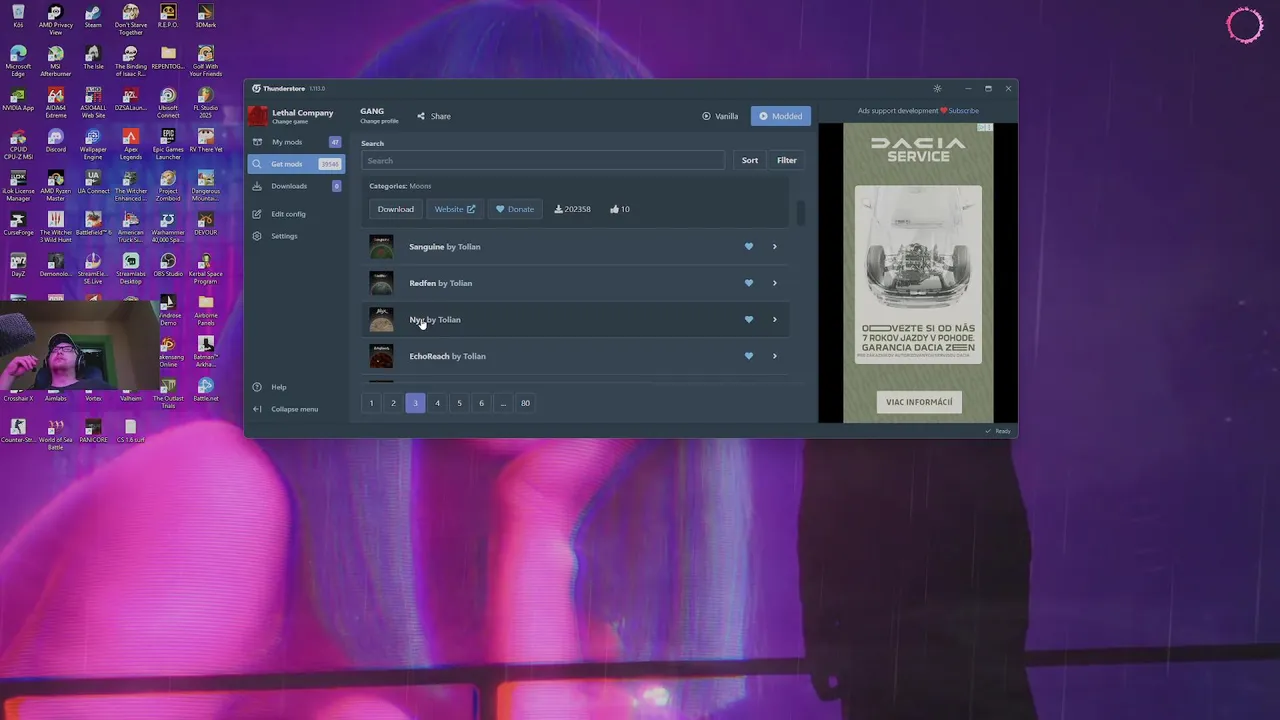Open Kerbal Space Program desktop shortcut
The width and height of the screenshot is (1280, 720).
point(206,267)
